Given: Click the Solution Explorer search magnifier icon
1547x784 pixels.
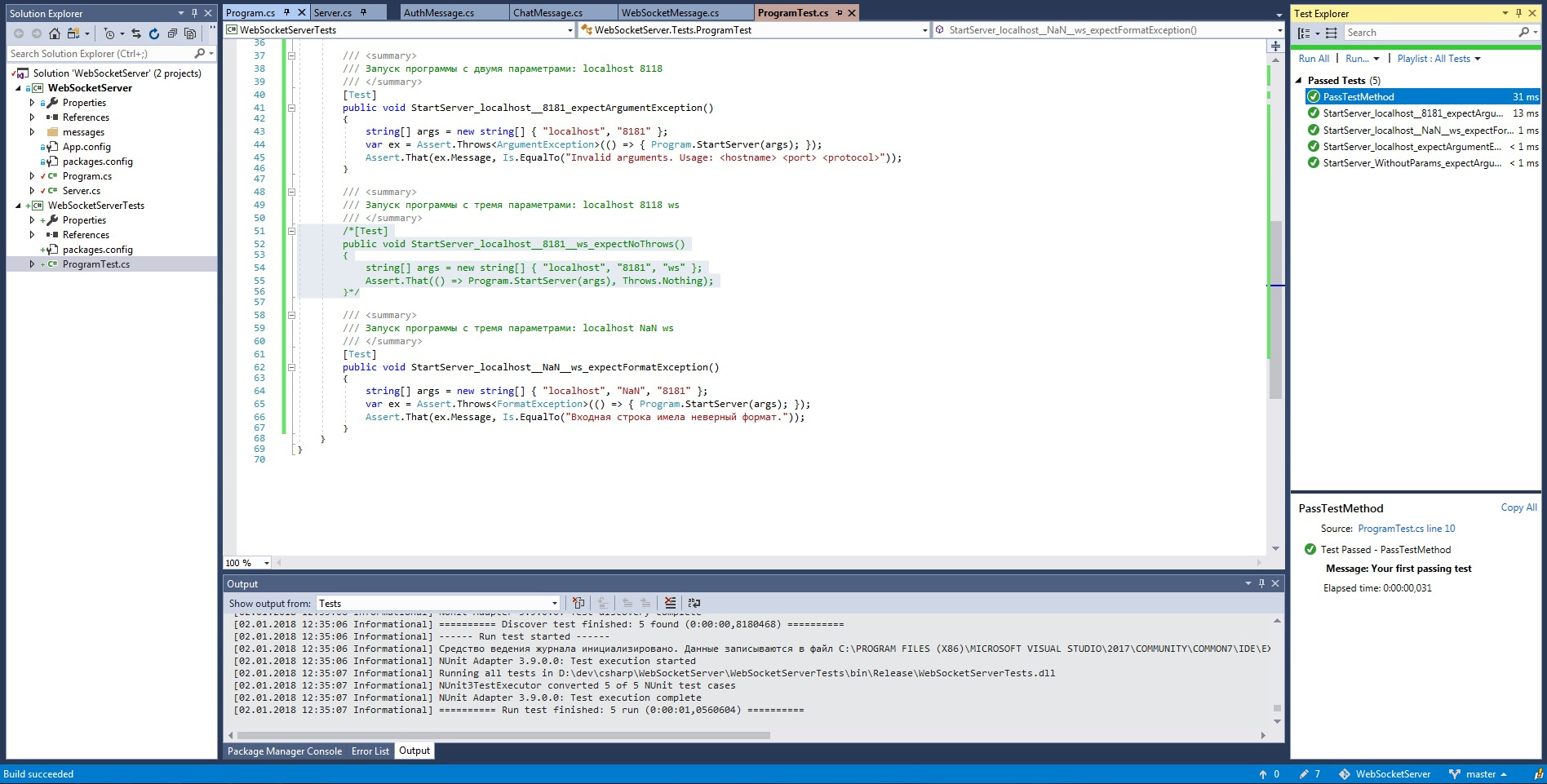Looking at the screenshot, I should [x=199, y=53].
